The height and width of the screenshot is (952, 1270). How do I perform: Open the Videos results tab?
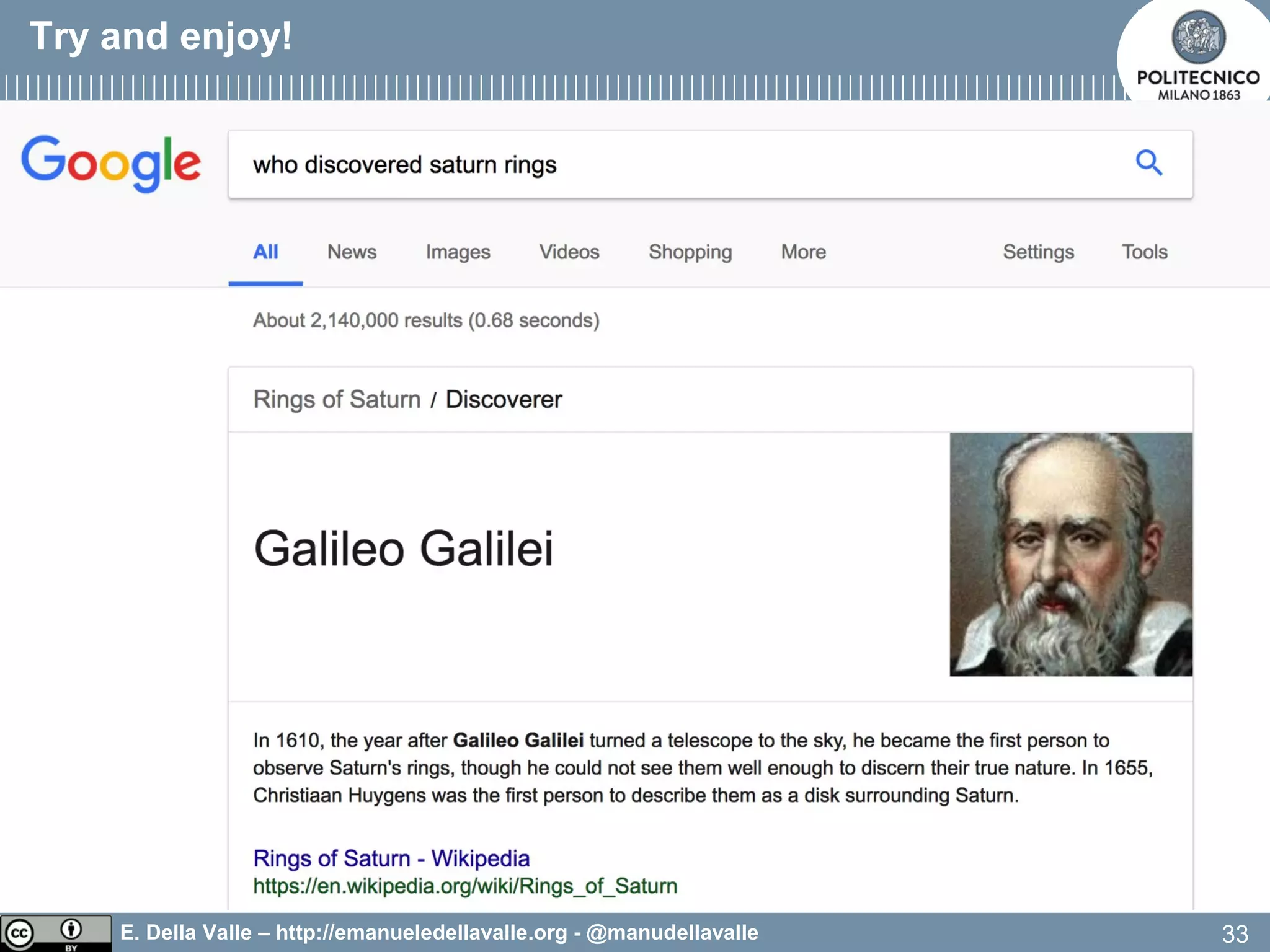pos(569,252)
